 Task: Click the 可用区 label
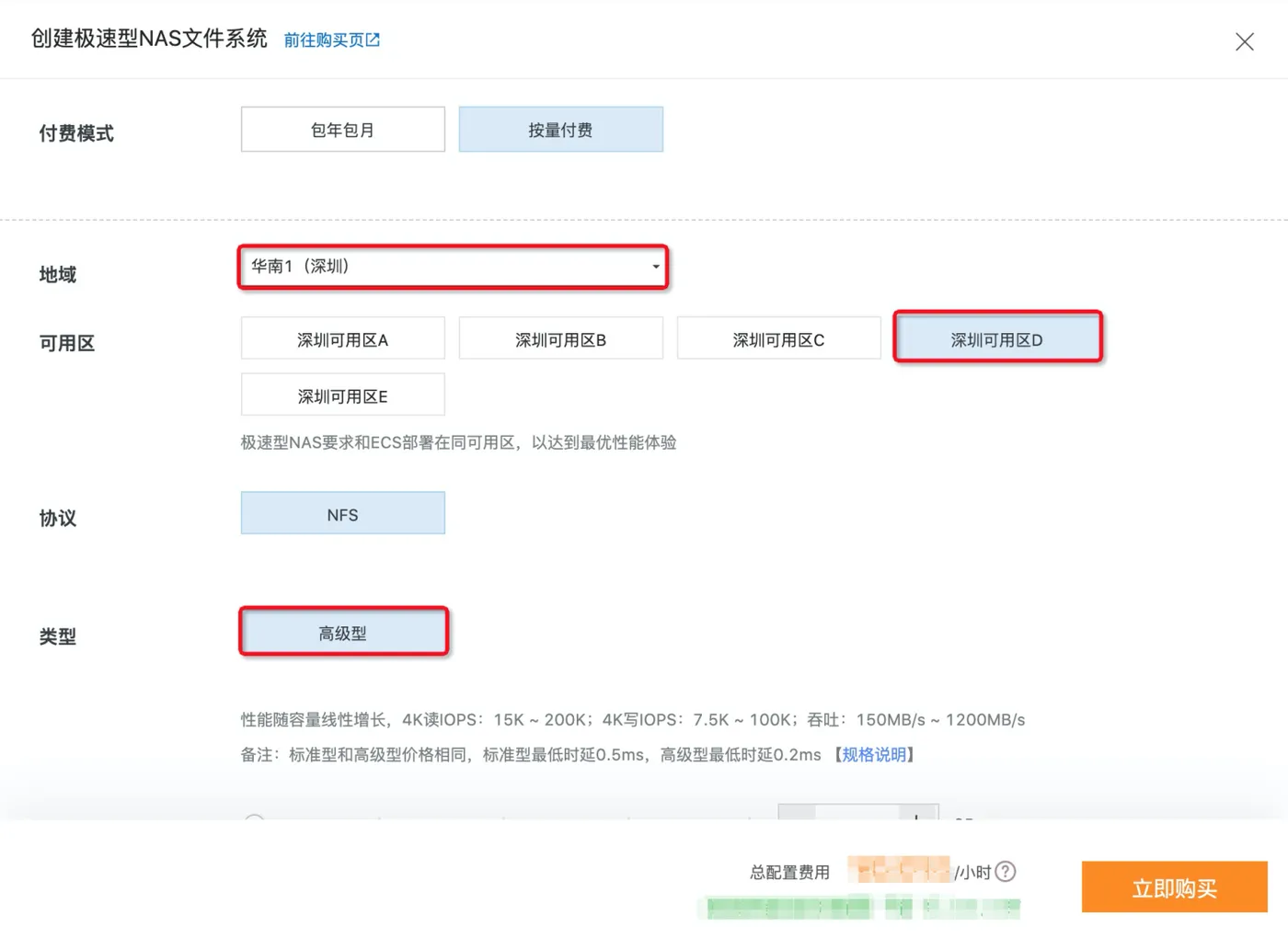pos(67,344)
